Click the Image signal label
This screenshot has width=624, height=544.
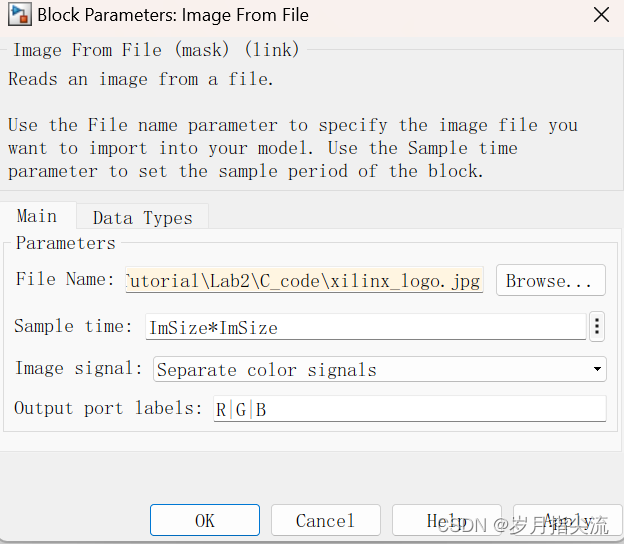pos(78,368)
